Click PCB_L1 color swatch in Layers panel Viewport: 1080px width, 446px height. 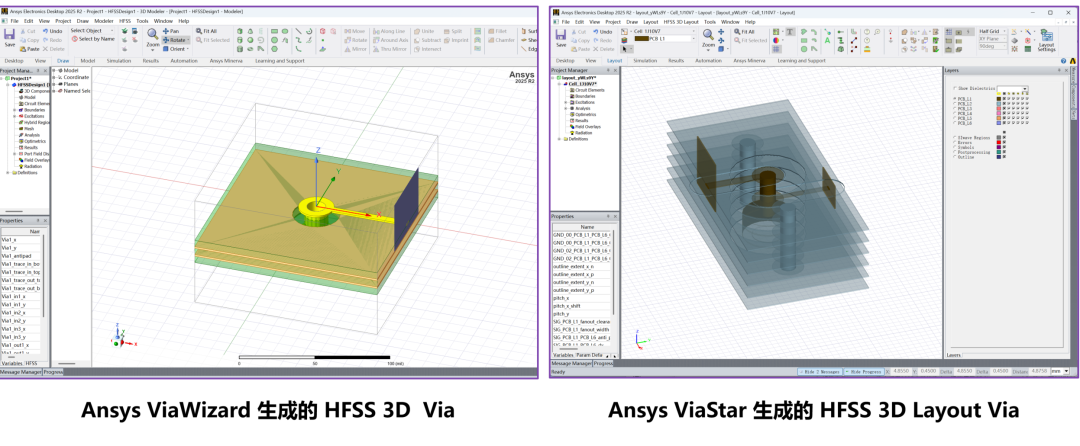point(999,98)
